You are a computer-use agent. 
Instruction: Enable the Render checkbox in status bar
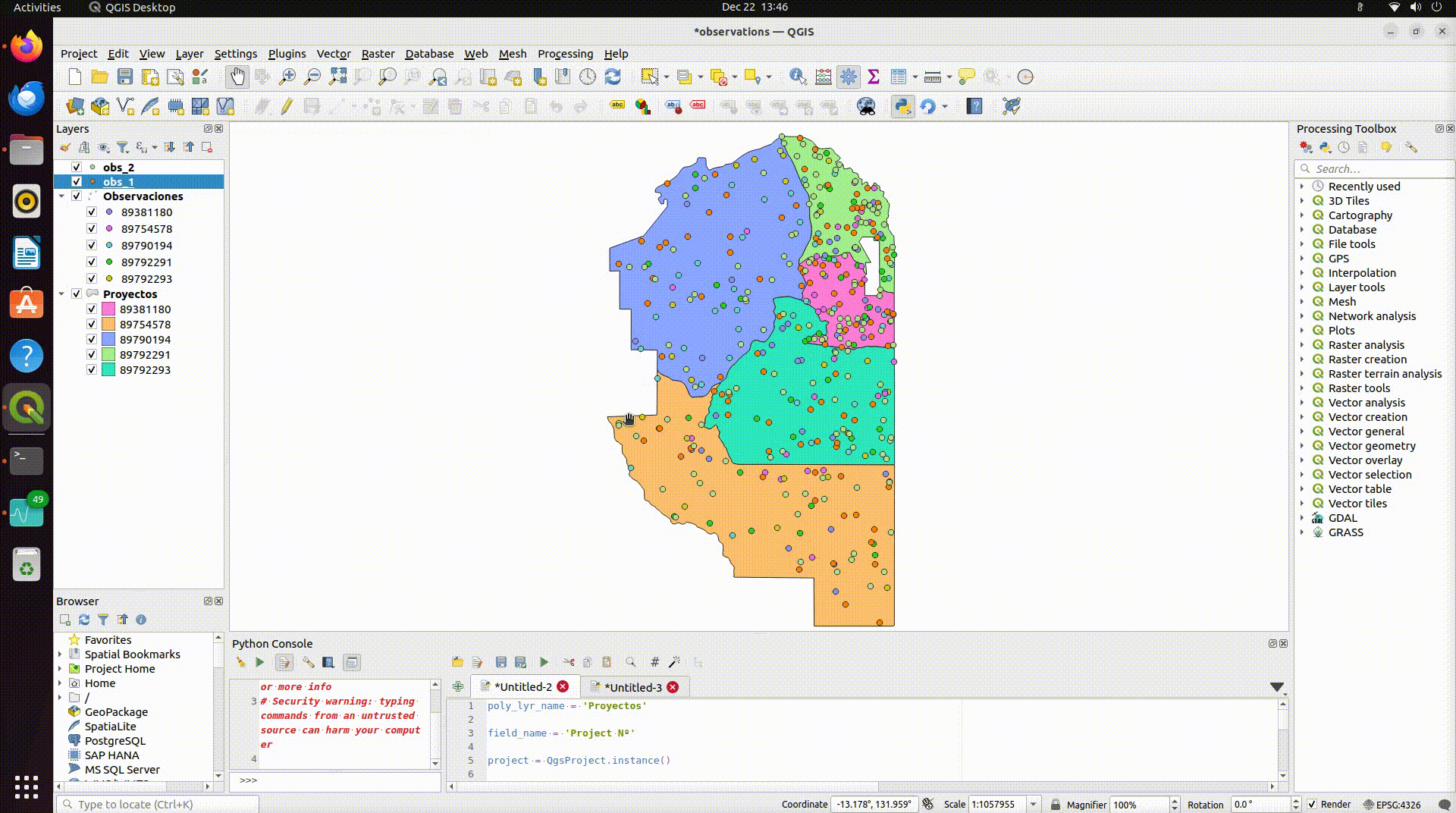[x=1313, y=805]
